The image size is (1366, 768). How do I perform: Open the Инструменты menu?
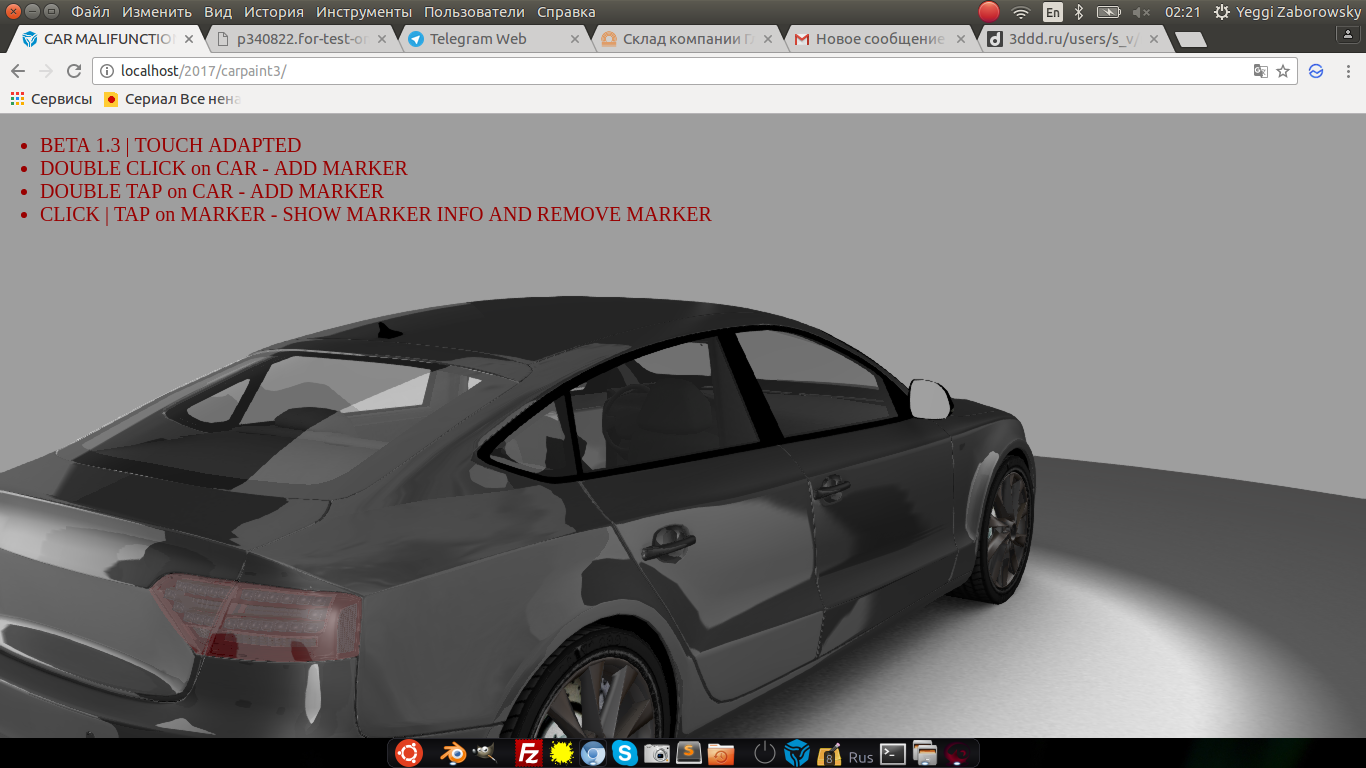point(364,12)
